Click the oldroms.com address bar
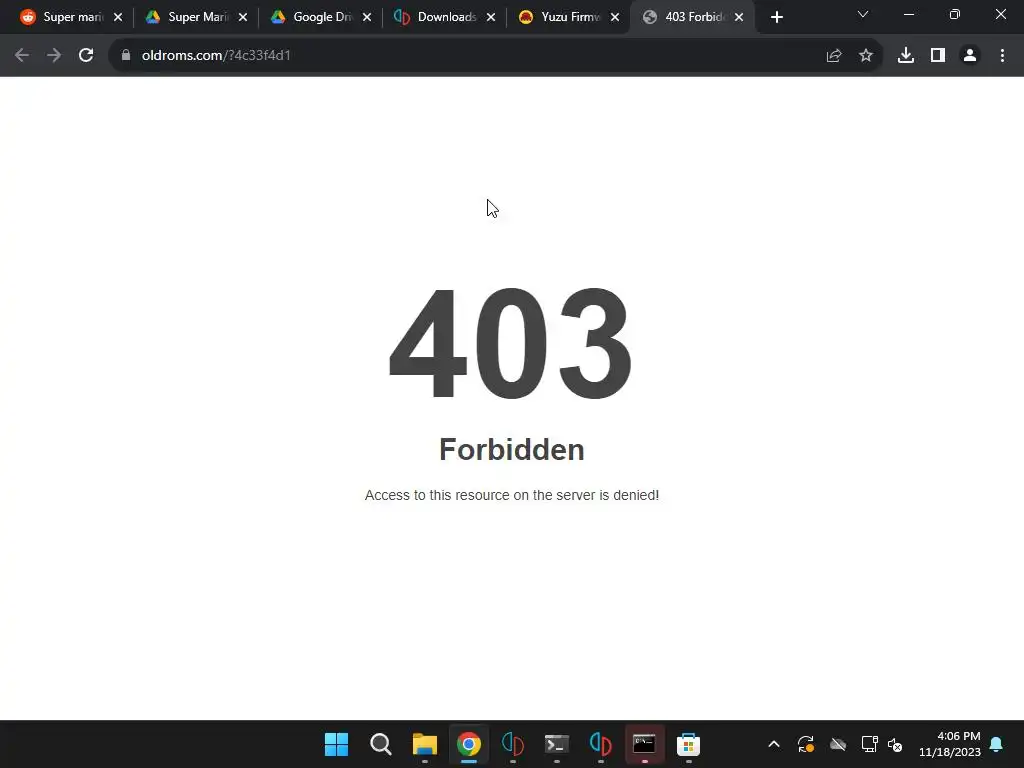This screenshot has width=1024, height=768. (470, 56)
